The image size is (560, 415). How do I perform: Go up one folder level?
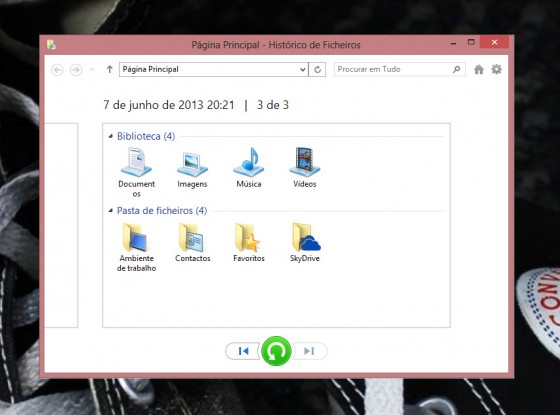point(109,69)
